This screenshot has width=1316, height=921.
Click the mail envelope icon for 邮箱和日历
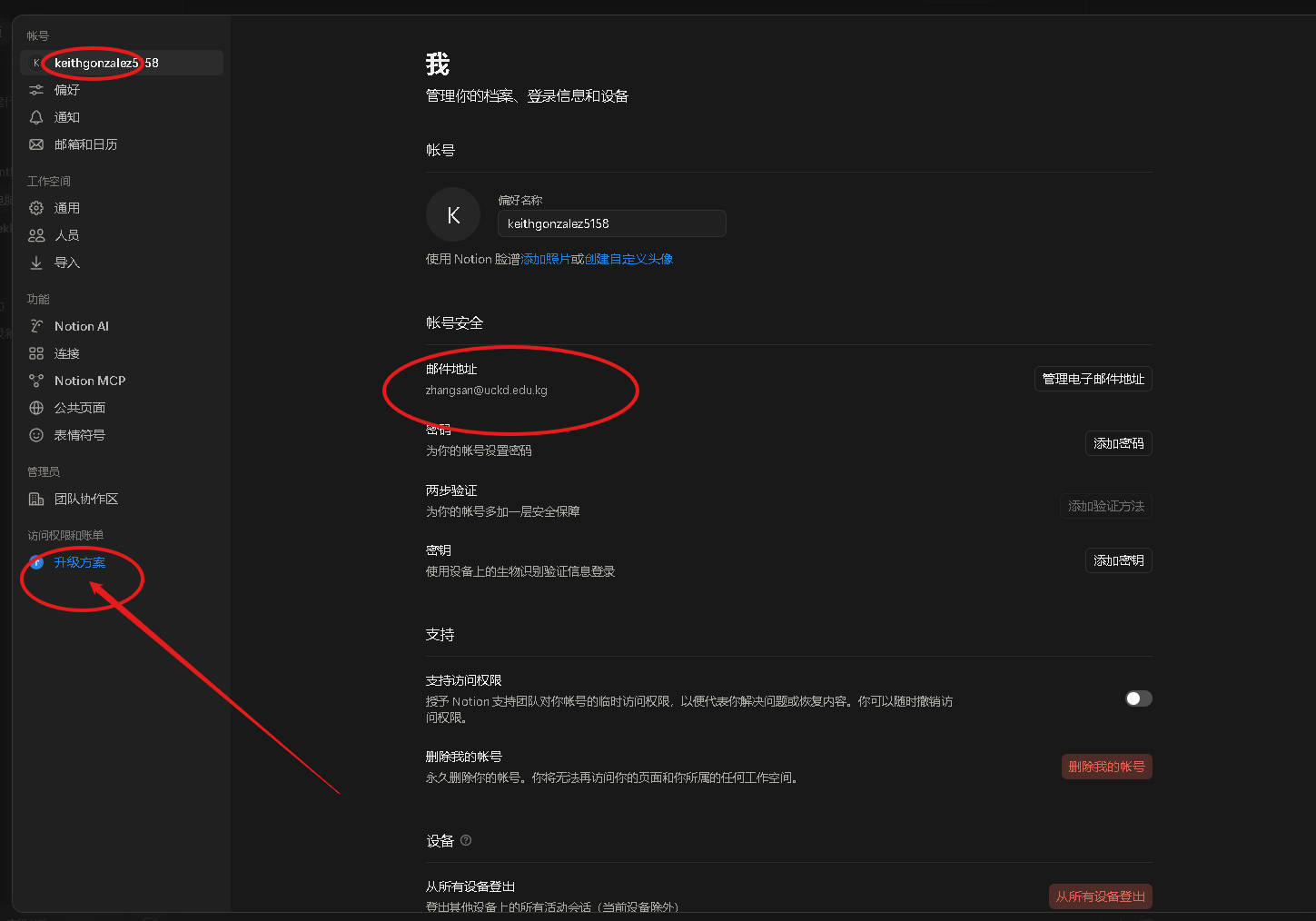(36, 144)
